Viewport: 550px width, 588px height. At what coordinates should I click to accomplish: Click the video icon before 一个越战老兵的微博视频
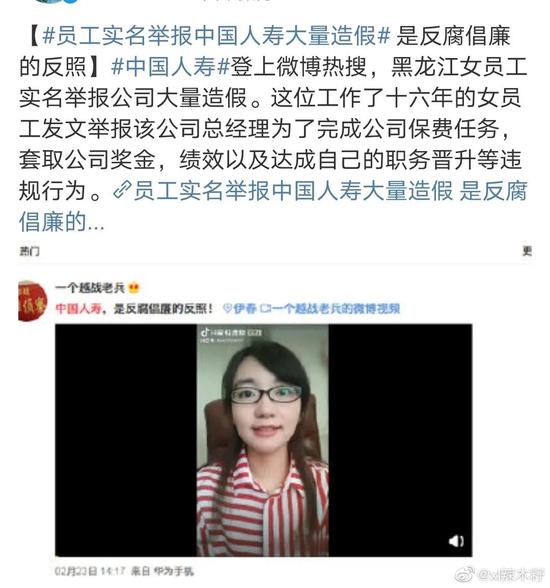tap(265, 308)
